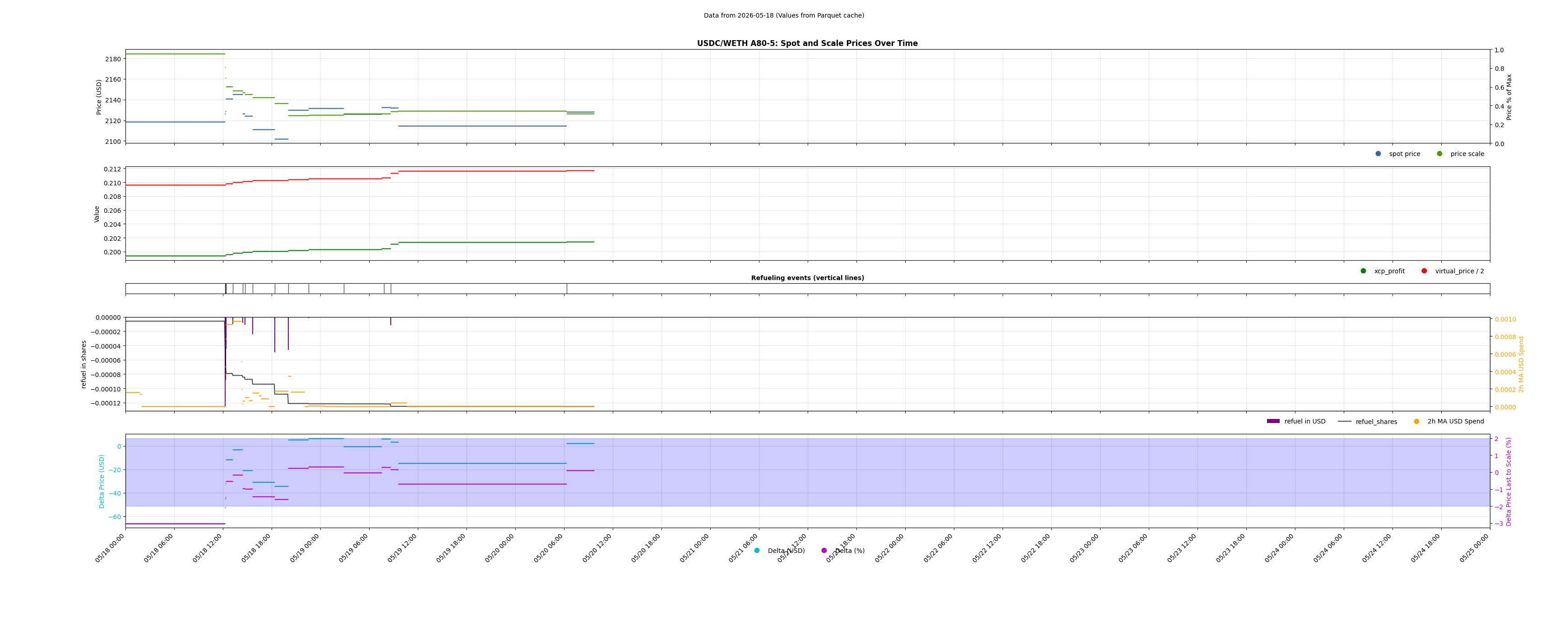The width and height of the screenshot is (1568, 621).
Task: Click the red virtual_price / 2 legend dot
Action: pos(1425,271)
